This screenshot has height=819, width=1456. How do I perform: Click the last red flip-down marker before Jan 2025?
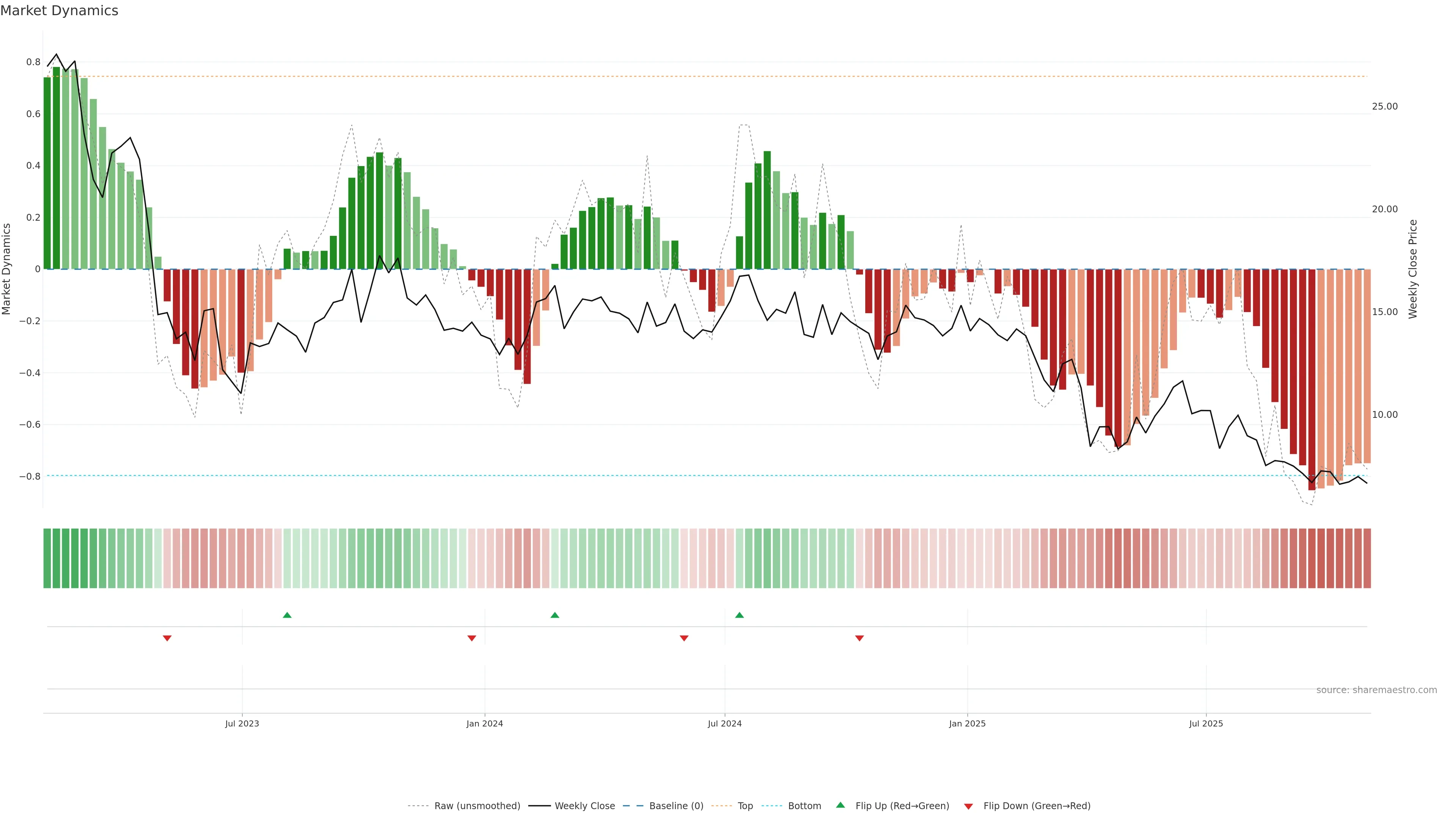[860, 638]
